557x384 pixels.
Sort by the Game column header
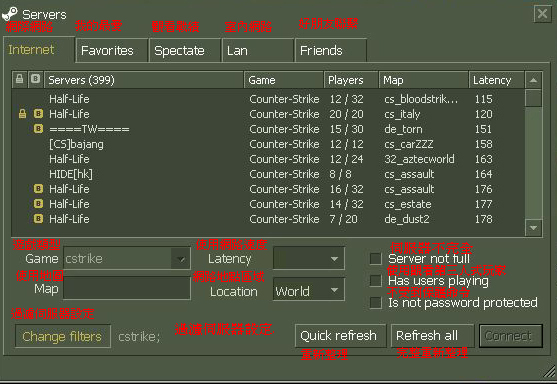click(283, 80)
